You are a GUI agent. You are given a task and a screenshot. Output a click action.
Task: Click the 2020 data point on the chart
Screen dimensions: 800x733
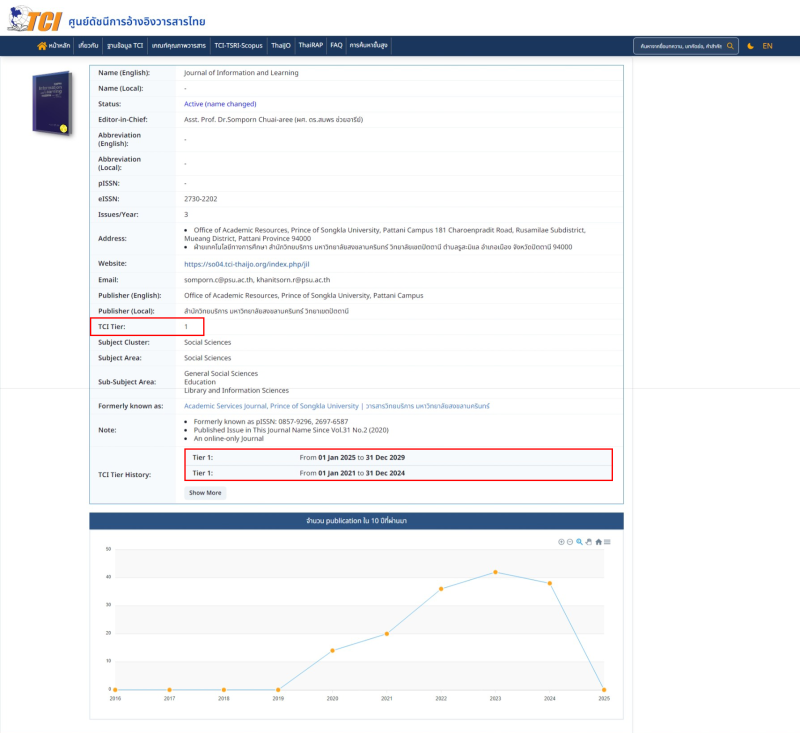coord(332,650)
